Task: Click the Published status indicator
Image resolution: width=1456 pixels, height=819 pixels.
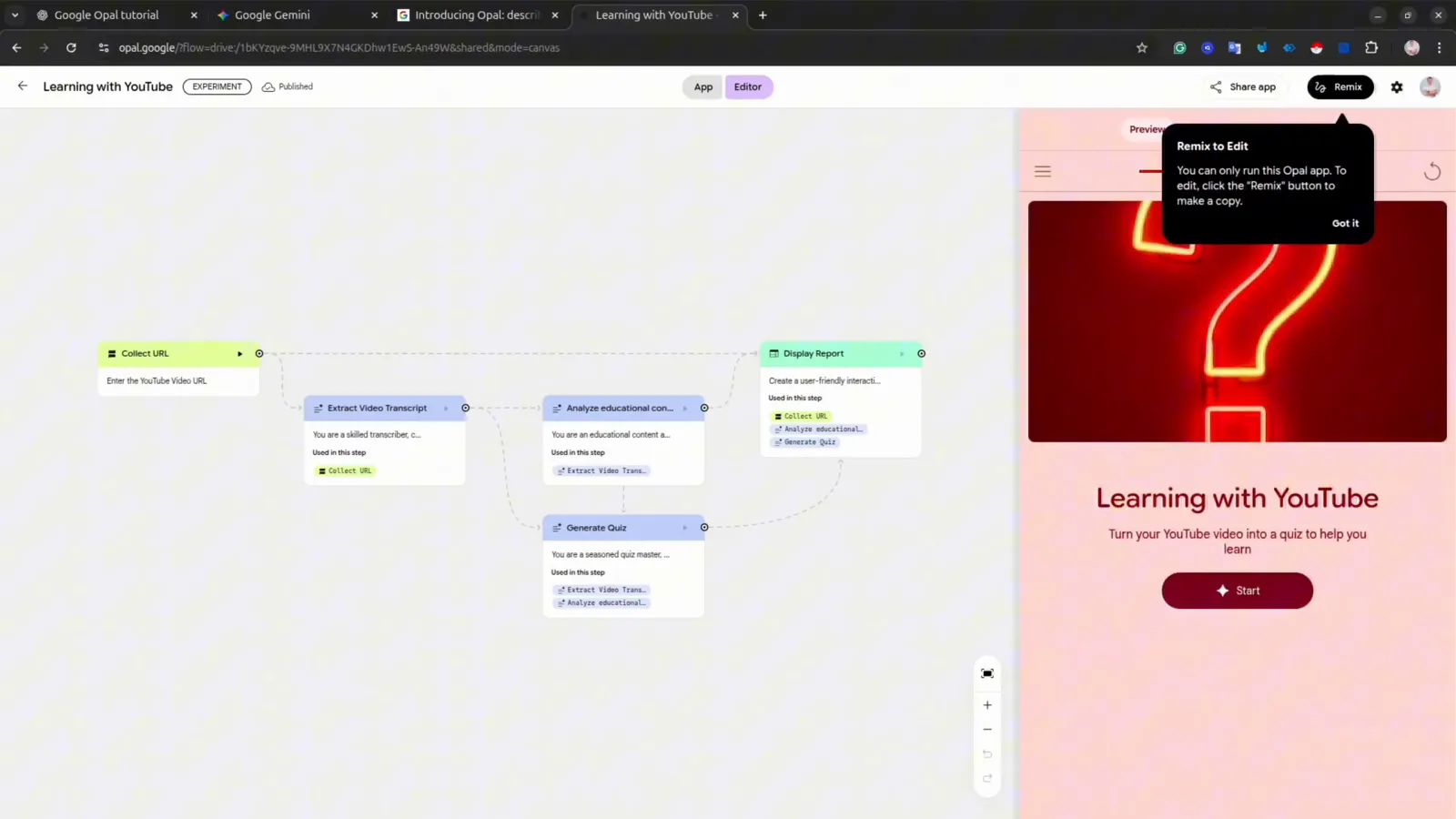Action: pyautogui.click(x=288, y=87)
